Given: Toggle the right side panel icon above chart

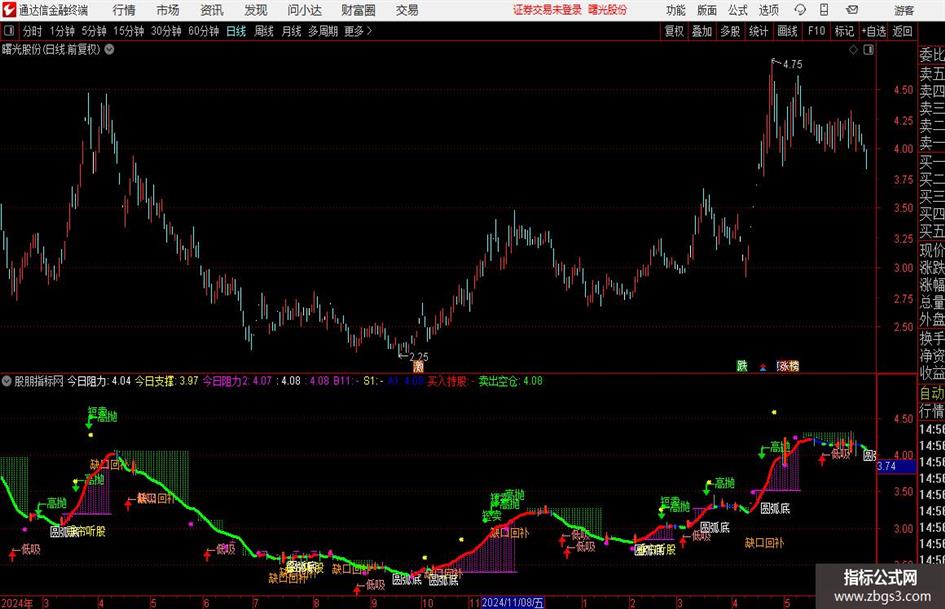Looking at the screenshot, I should coord(868,50).
